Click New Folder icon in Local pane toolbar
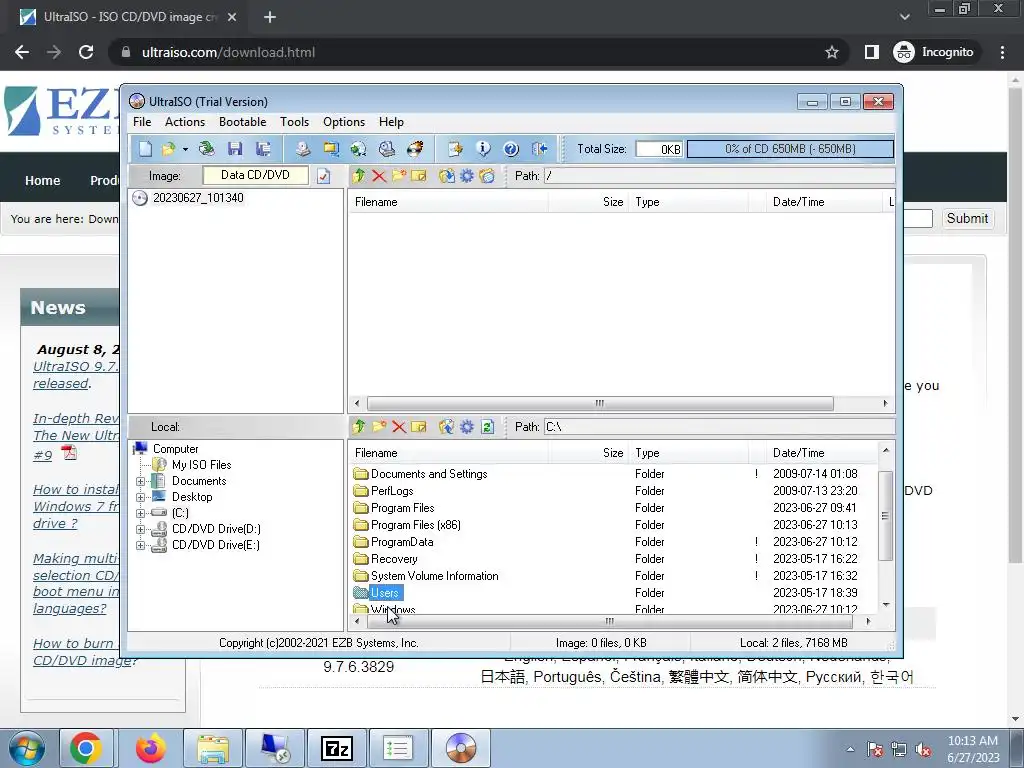This screenshot has width=1024, height=768. (x=379, y=426)
